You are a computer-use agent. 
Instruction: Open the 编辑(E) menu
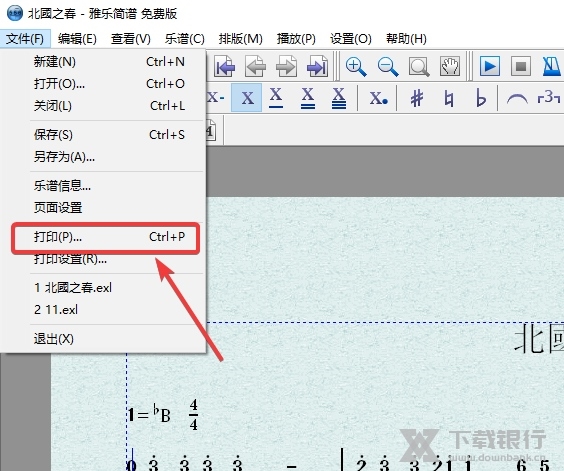coord(77,39)
